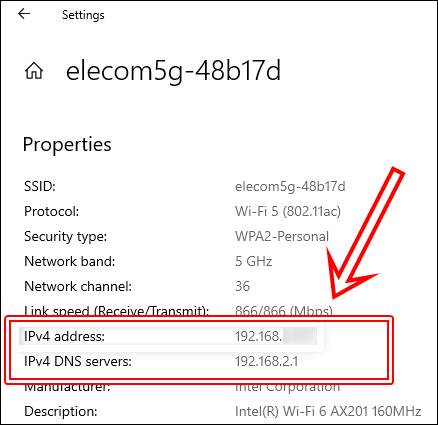Viewport: 438px width, 425px height.
Task: Click the IPv4 DNS servers label
Action: click(x=78, y=361)
